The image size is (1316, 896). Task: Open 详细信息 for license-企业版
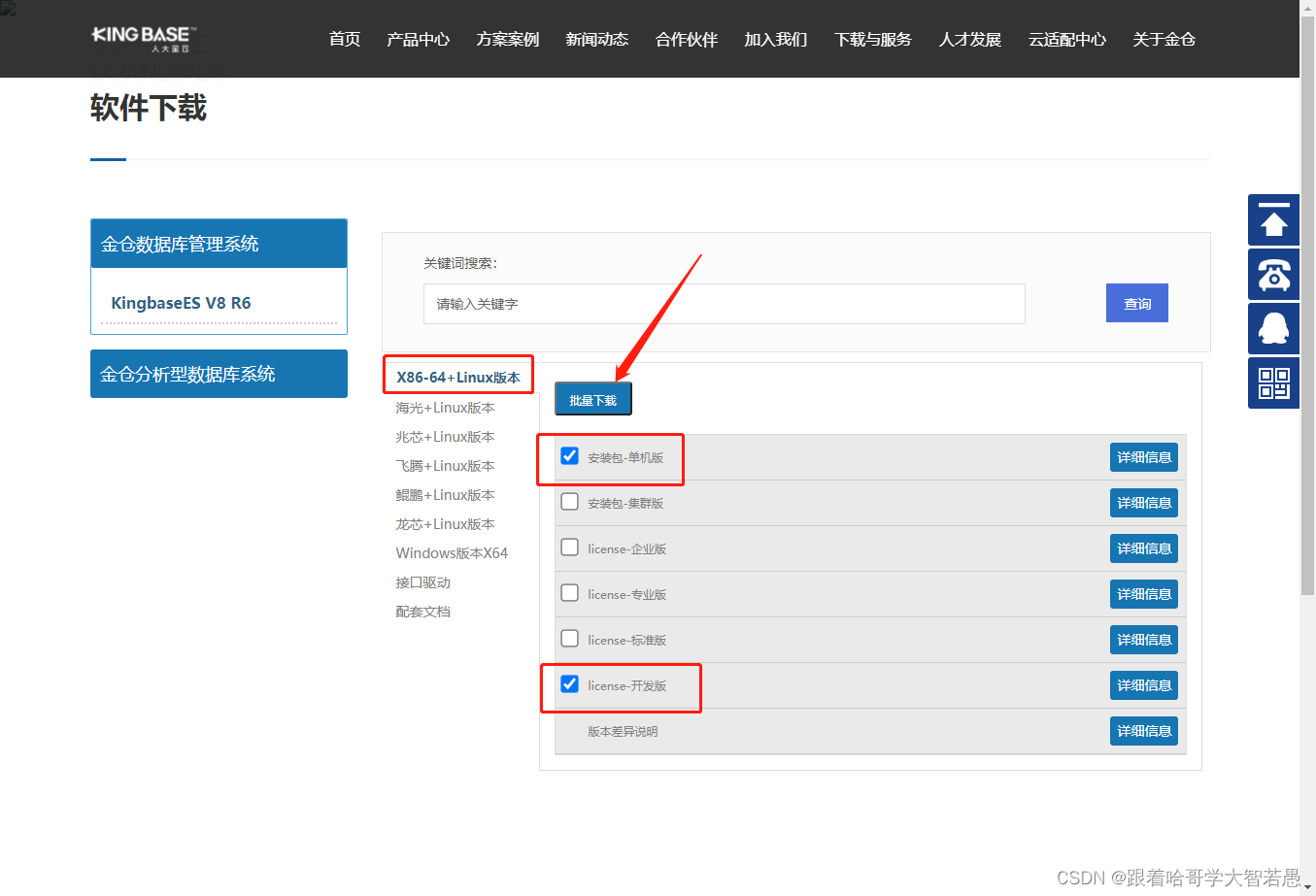[1144, 548]
